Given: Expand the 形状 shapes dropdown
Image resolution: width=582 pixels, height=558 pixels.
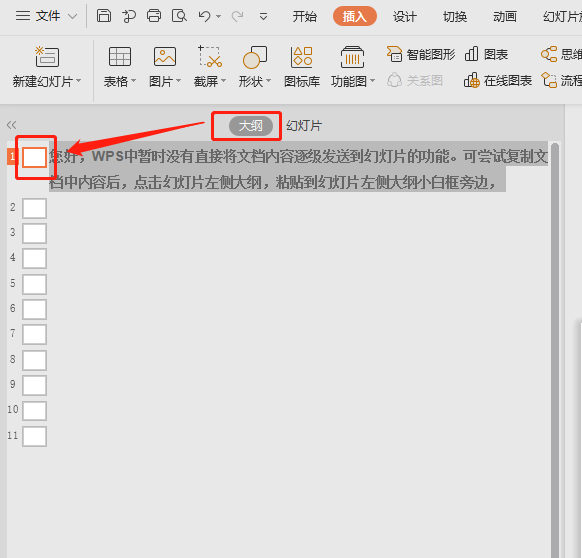Looking at the screenshot, I should [268, 81].
